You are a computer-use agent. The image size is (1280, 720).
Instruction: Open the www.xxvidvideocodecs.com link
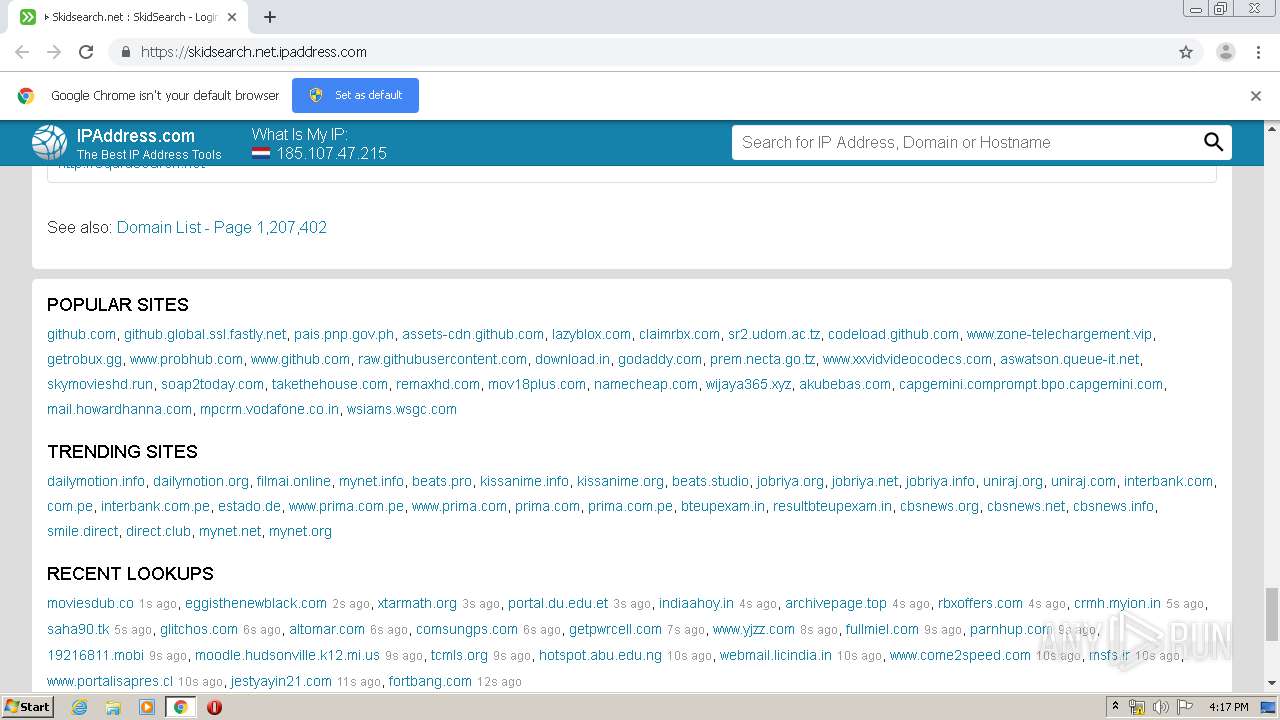coord(907,359)
